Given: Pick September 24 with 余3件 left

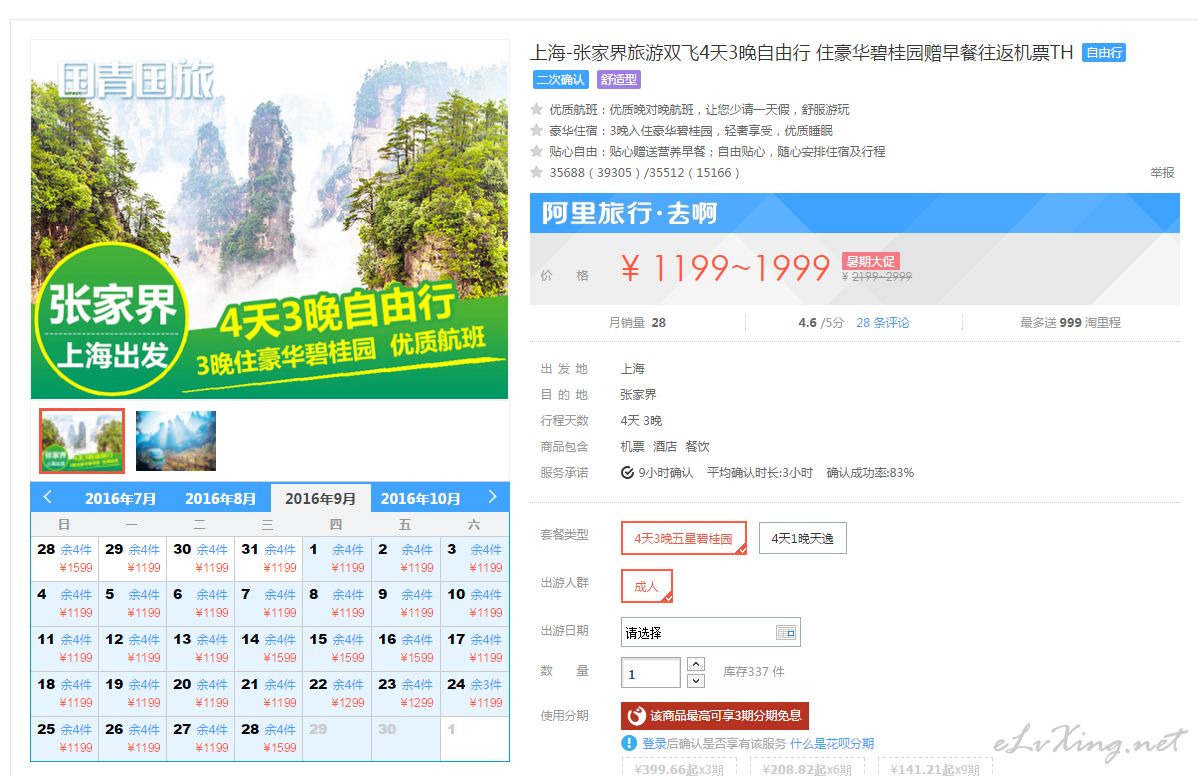Looking at the screenshot, I should (x=474, y=693).
